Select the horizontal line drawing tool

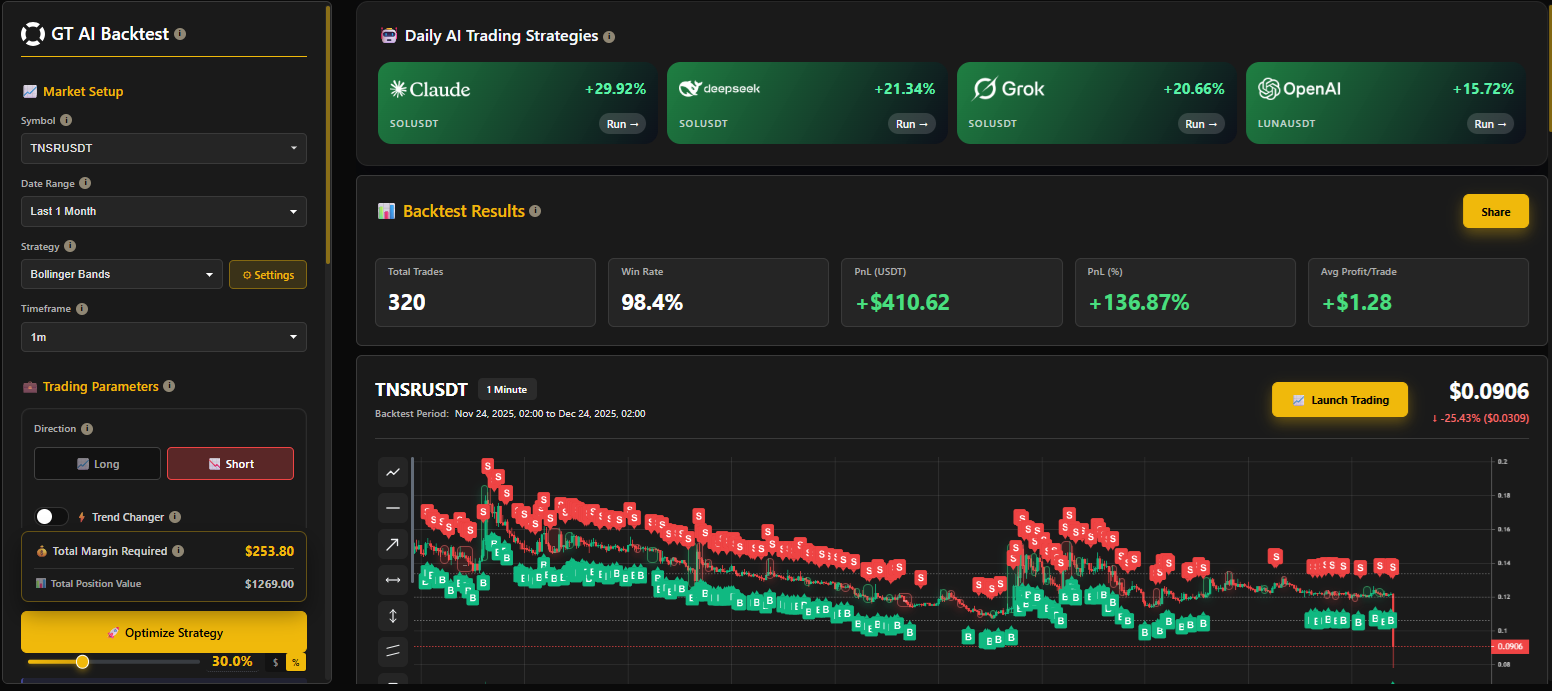(392, 508)
